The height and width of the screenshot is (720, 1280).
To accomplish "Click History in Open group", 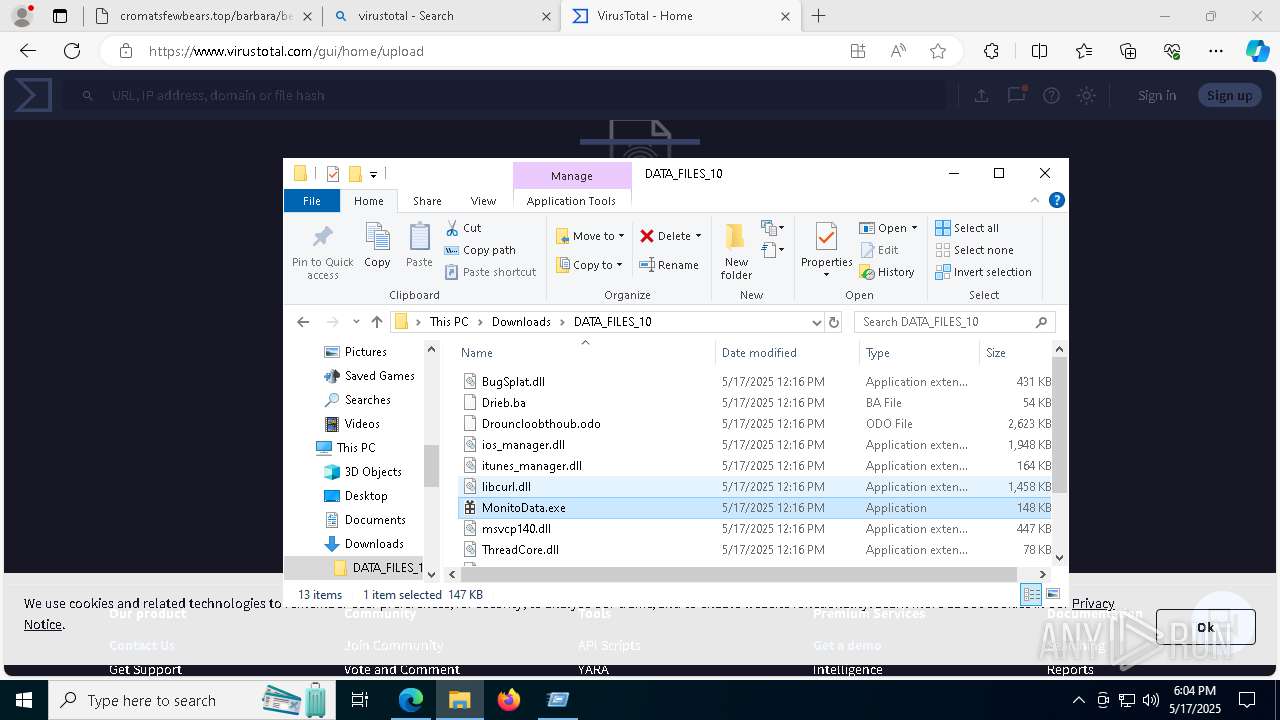I will 887,272.
